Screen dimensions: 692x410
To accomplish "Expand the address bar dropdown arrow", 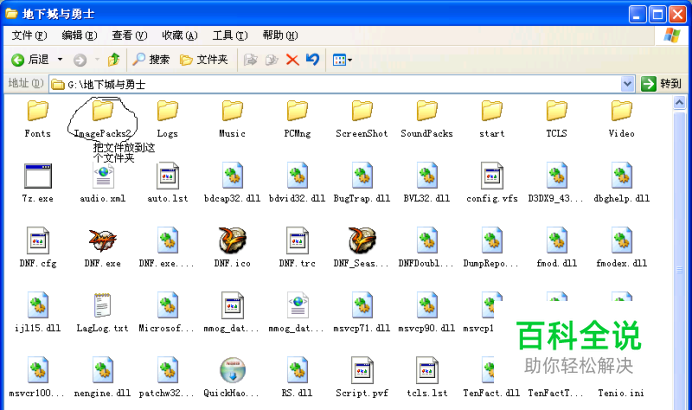I will (x=627, y=83).
